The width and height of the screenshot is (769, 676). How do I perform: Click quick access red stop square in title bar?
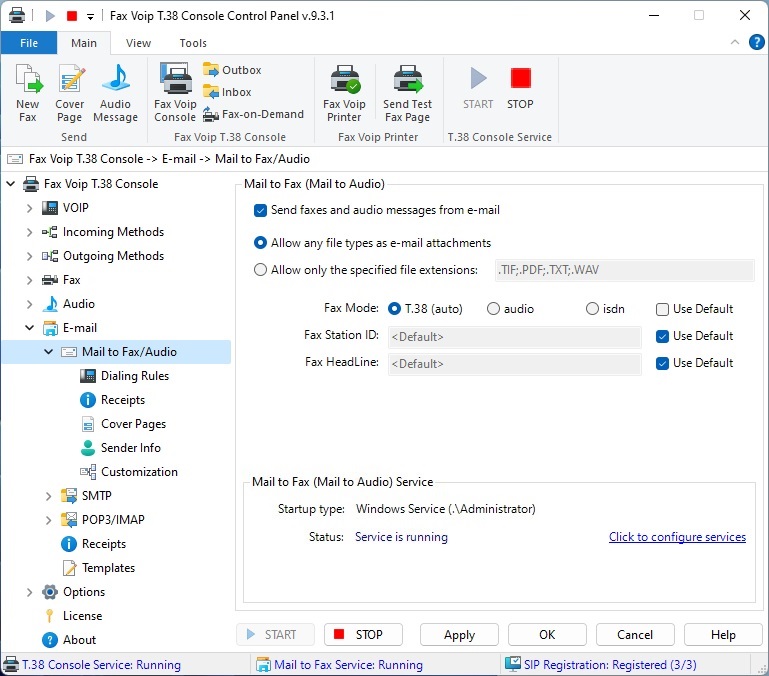[x=72, y=16]
